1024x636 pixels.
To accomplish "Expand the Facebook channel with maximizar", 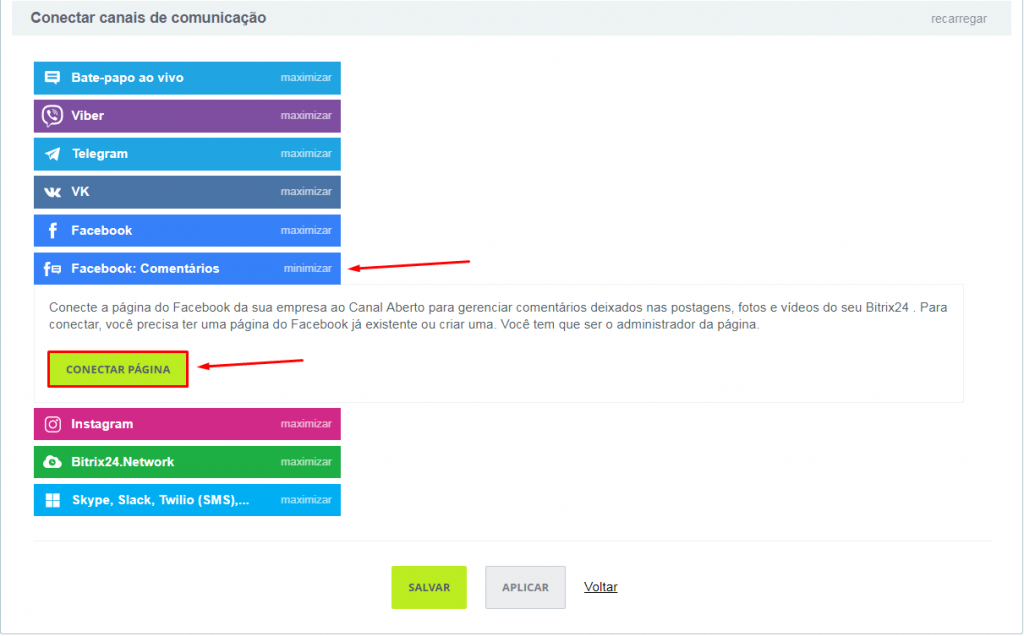I will (x=306, y=231).
